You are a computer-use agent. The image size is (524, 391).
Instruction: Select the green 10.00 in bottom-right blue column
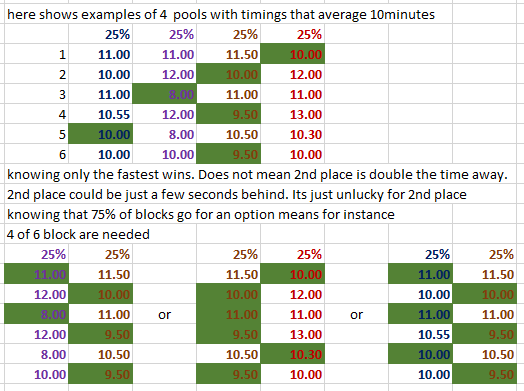[x=420, y=354]
